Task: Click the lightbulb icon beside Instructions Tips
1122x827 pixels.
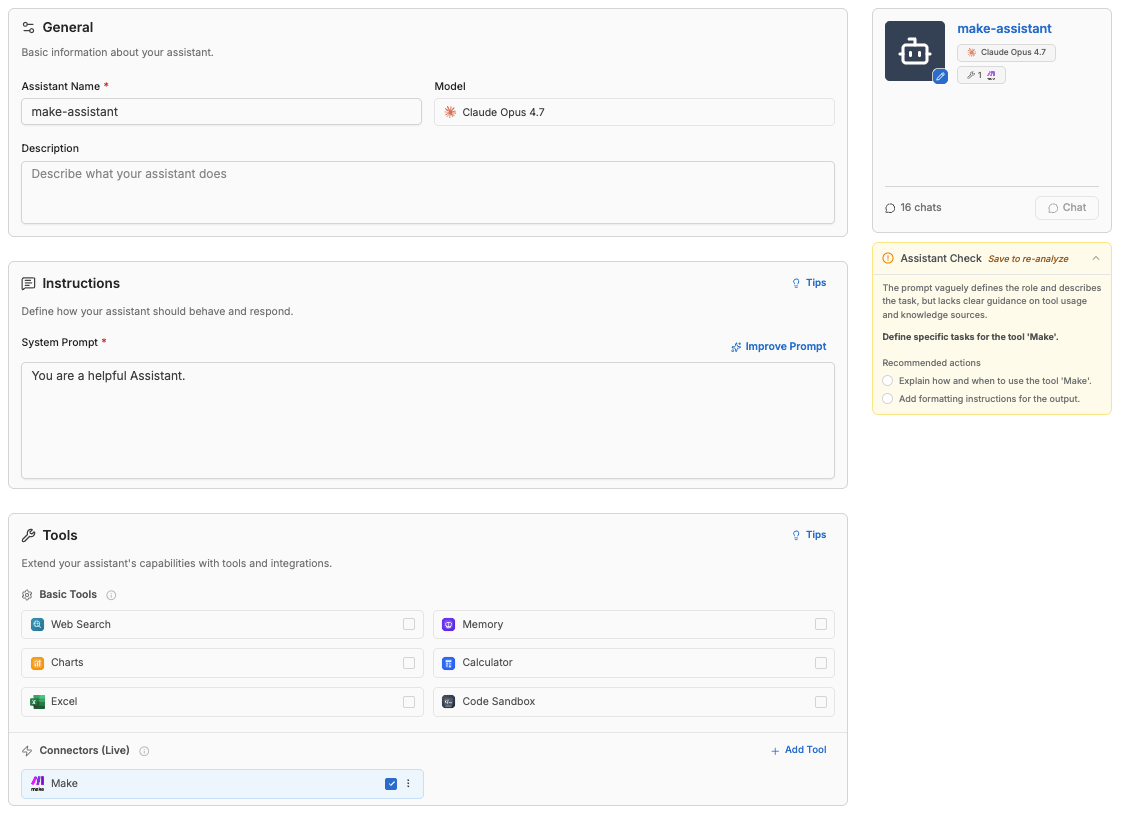Action: click(x=796, y=283)
